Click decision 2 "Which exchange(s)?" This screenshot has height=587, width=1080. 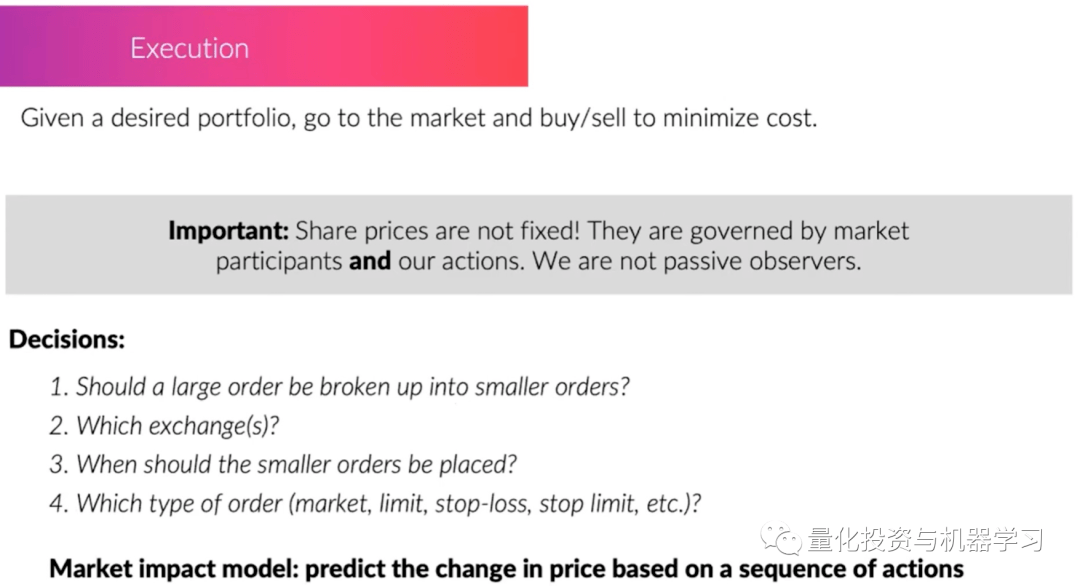pyautogui.click(x=165, y=425)
